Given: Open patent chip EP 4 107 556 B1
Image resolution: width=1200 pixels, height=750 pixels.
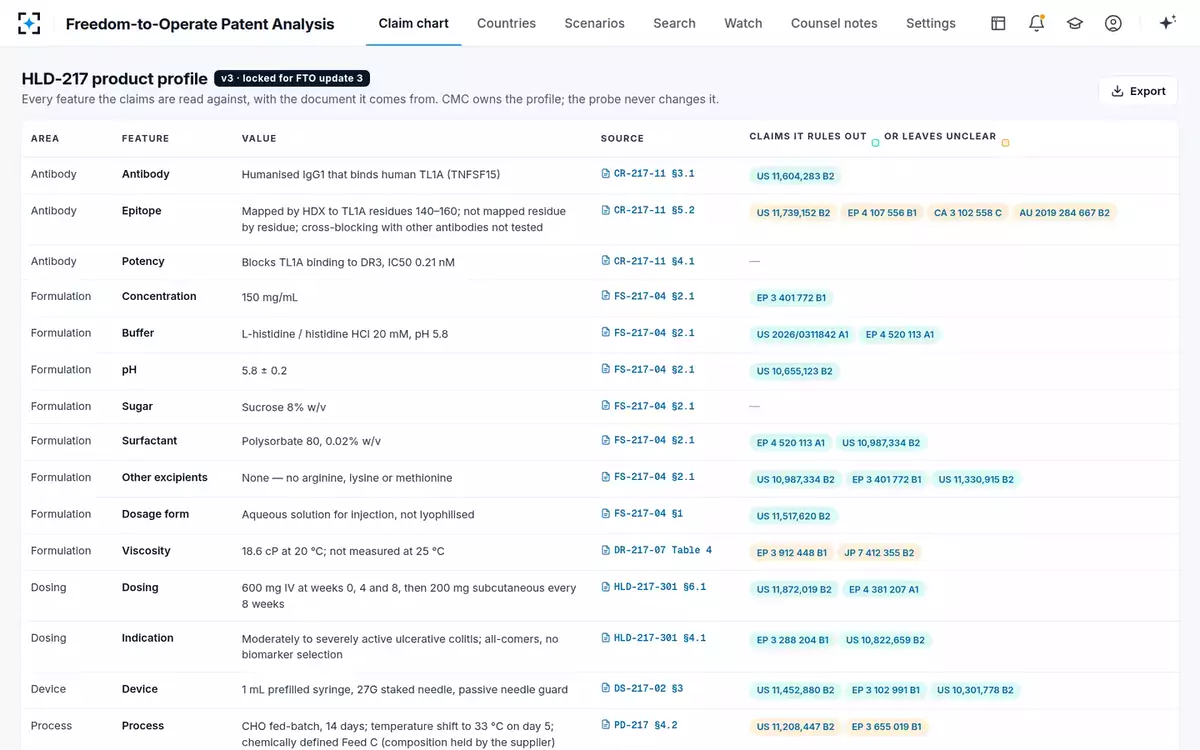Looking at the screenshot, I should click(x=882, y=213).
